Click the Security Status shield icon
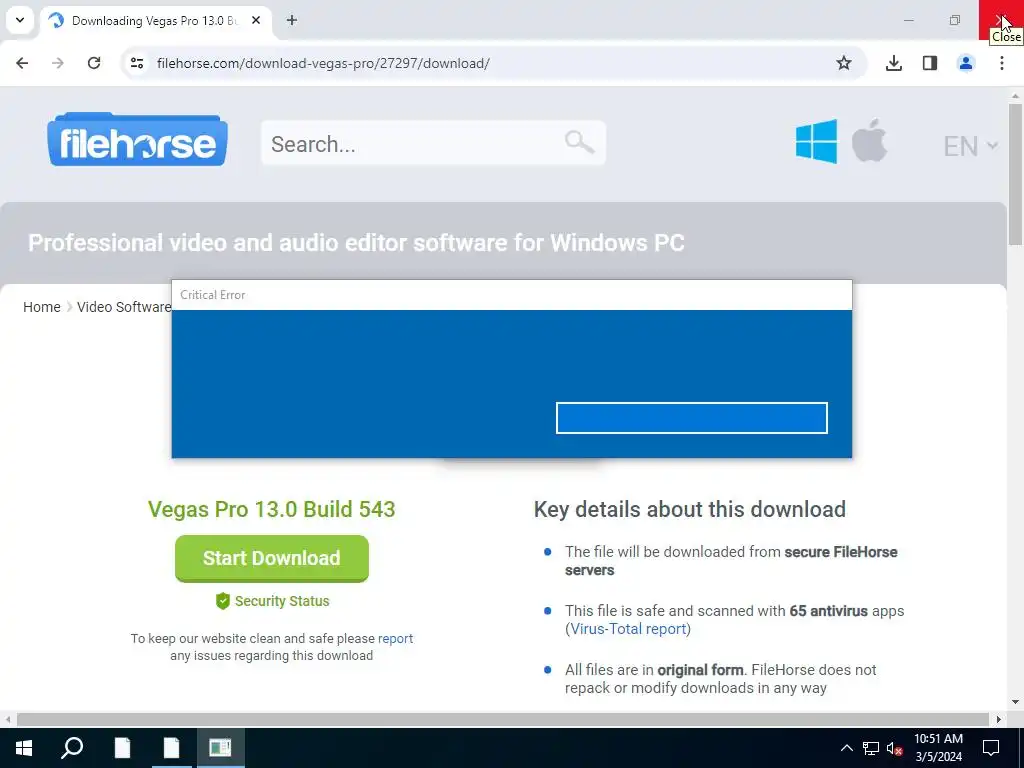Screen dimensions: 1024x768 223,601
